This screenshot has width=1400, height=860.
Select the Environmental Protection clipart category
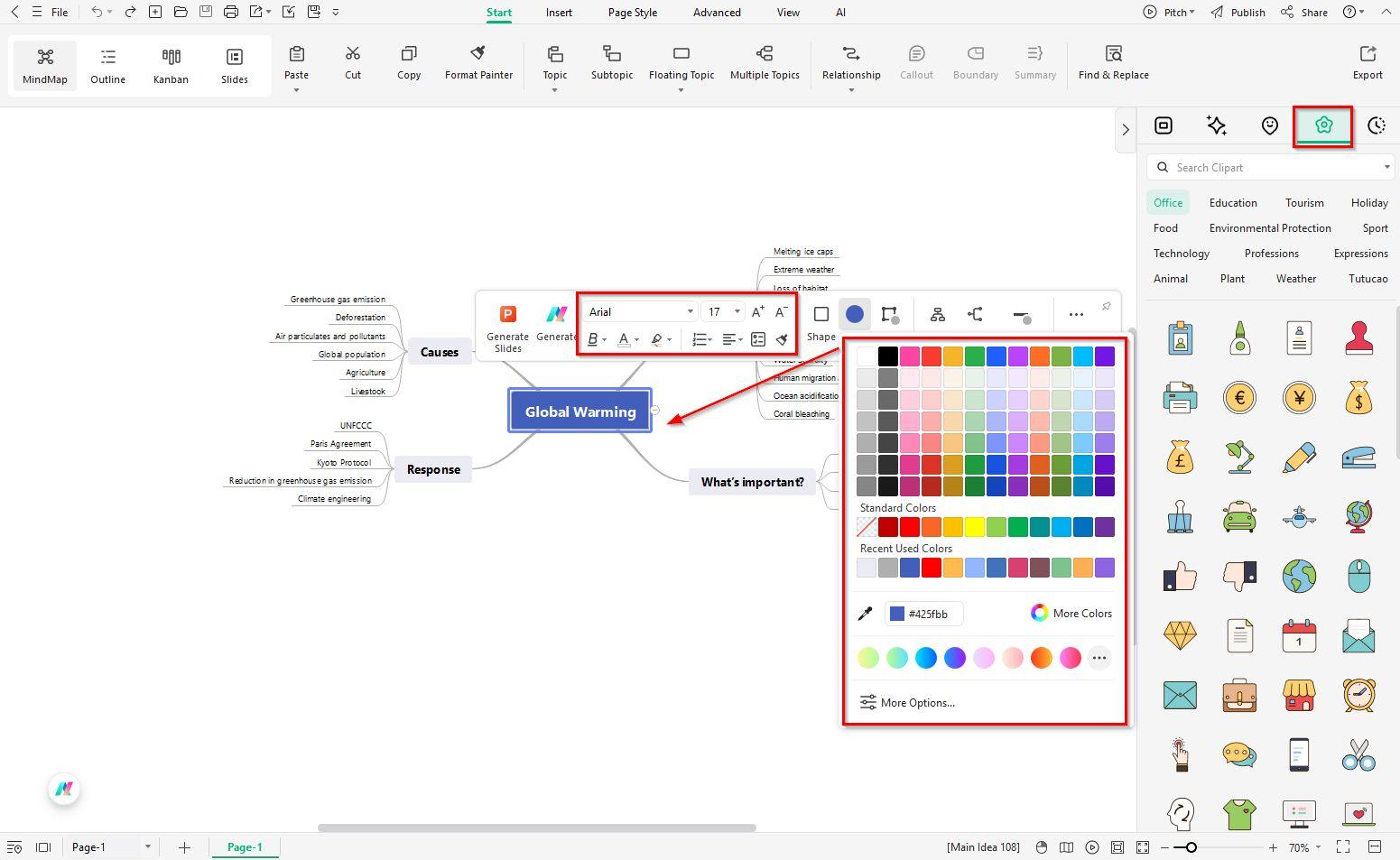click(x=1269, y=227)
